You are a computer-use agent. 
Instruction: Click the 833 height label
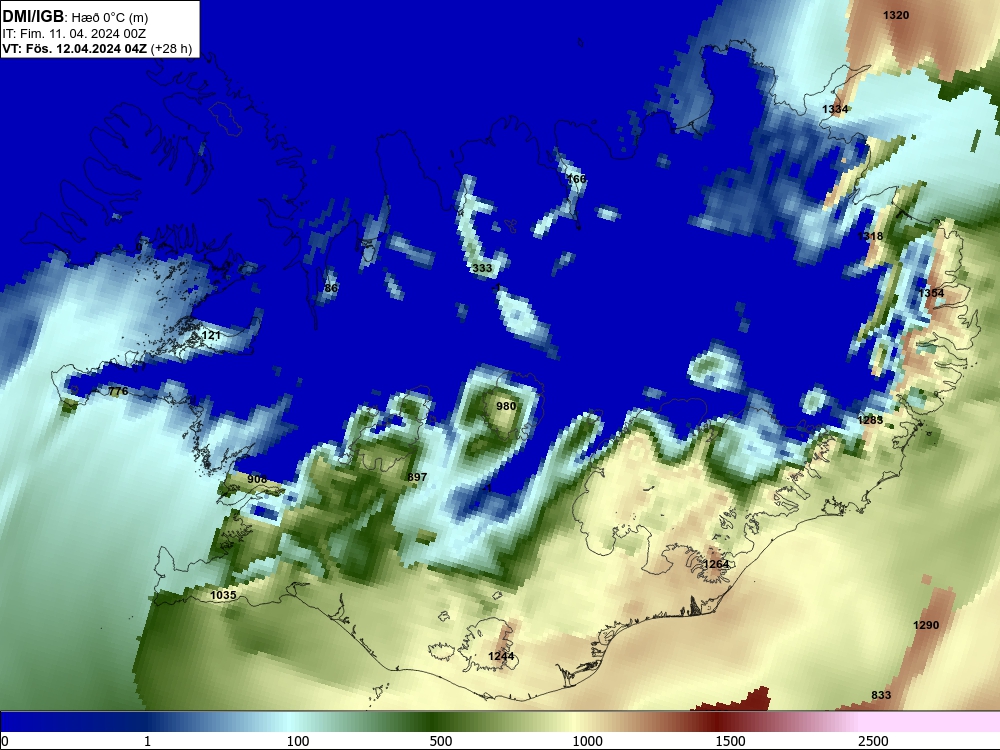point(881,695)
